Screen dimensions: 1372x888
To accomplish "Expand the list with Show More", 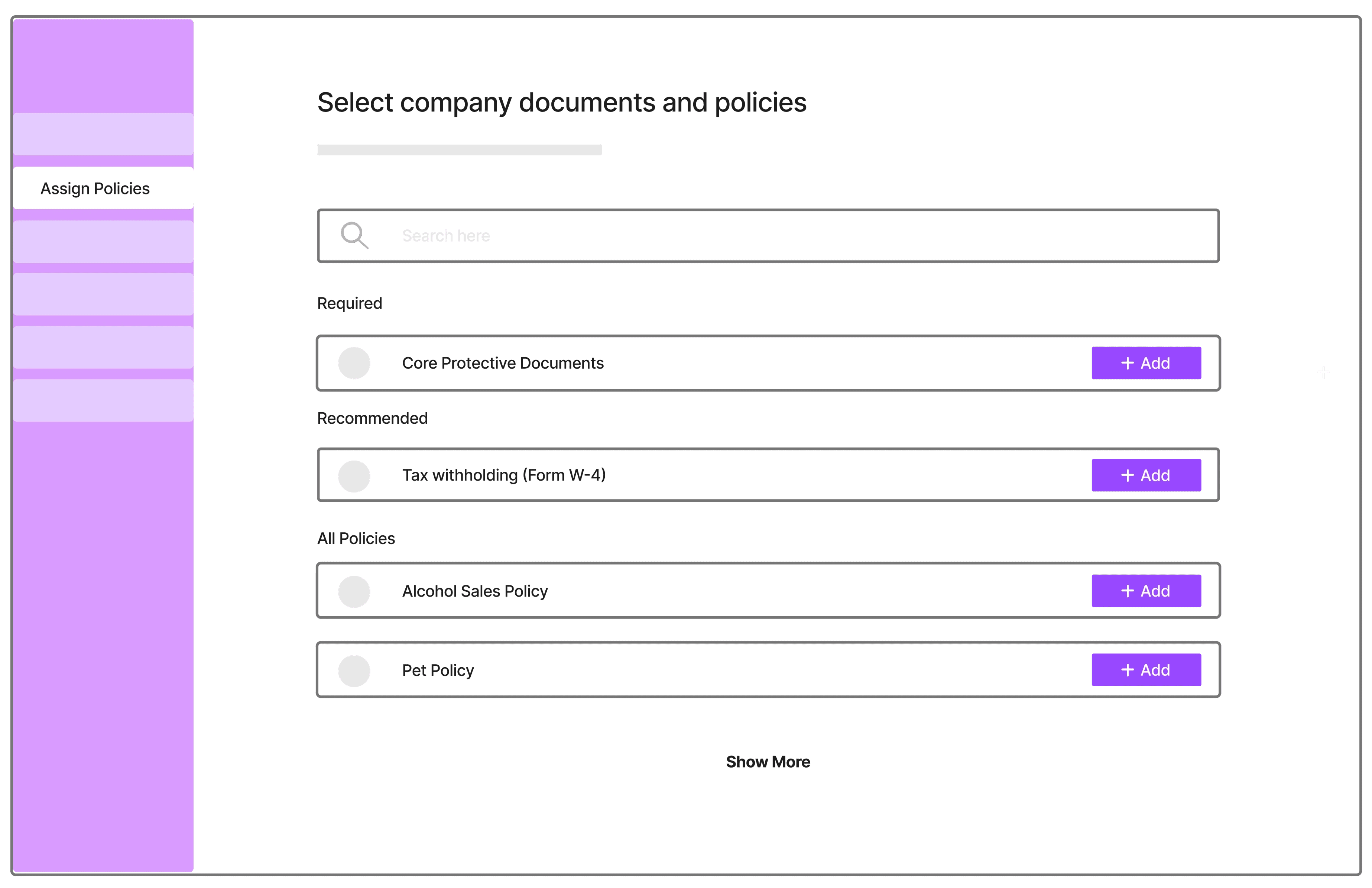I will click(768, 762).
